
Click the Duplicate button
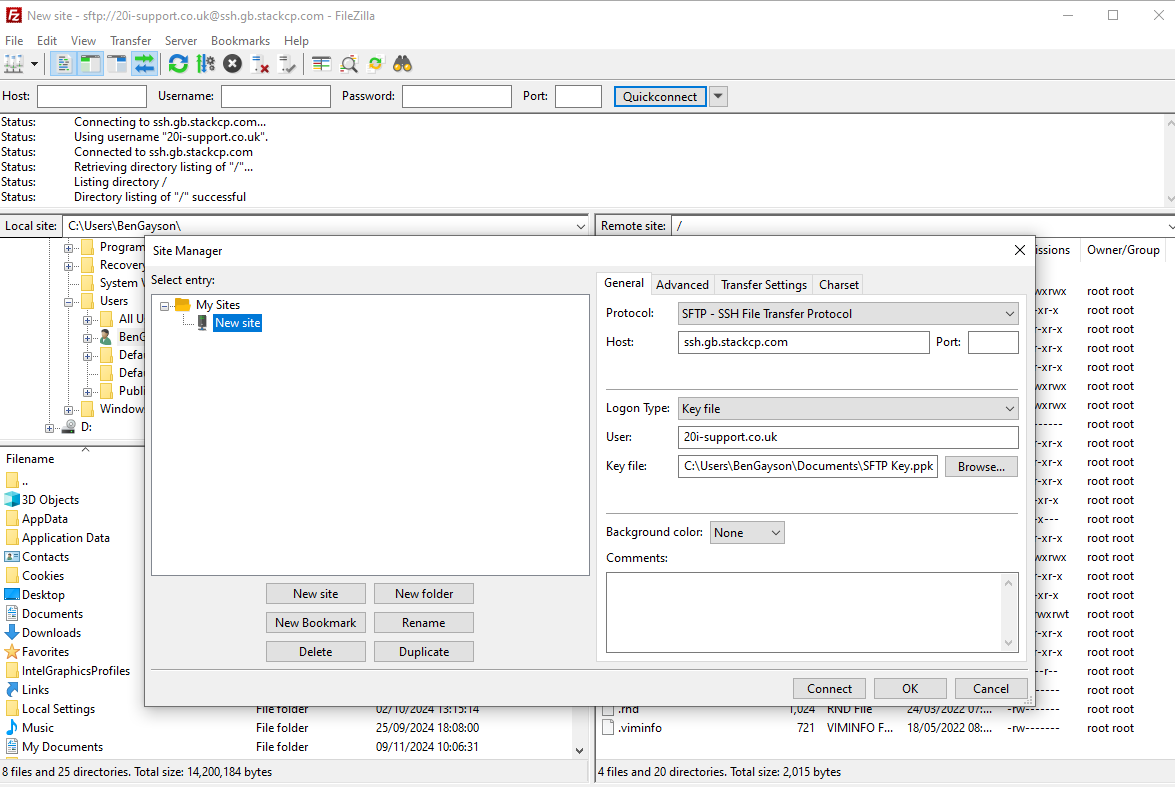[x=423, y=652]
